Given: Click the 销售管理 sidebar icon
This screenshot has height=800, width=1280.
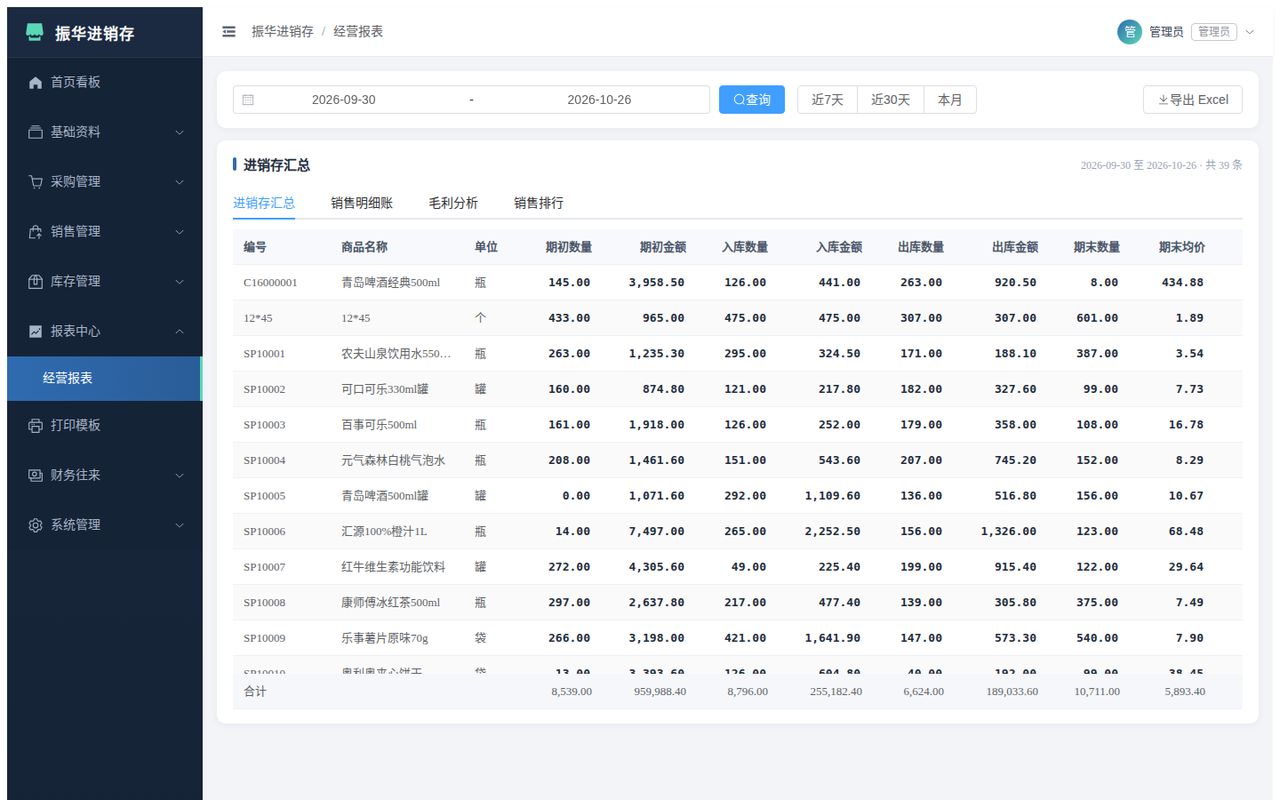Looking at the screenshot, I should pyautogui.click(x=35, y=231).
